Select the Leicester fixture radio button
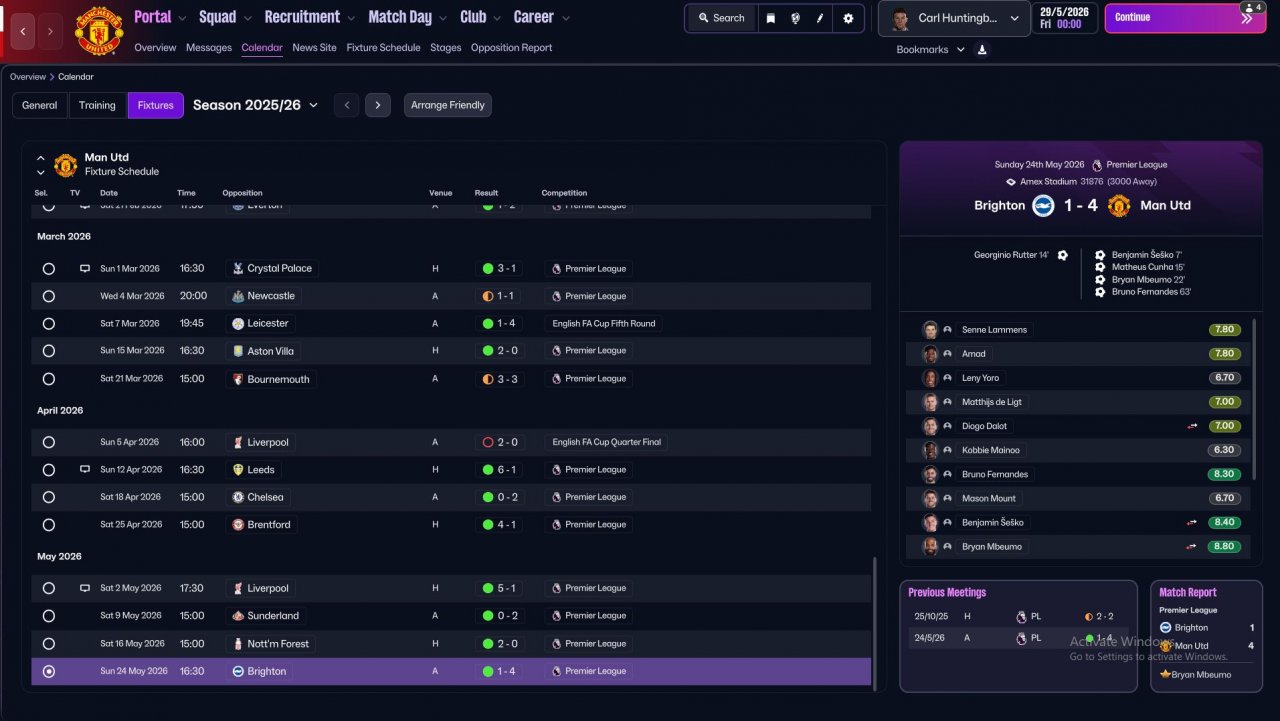Image resolution: width=1280 pixels, height=721 pixels. coord(49,324)
